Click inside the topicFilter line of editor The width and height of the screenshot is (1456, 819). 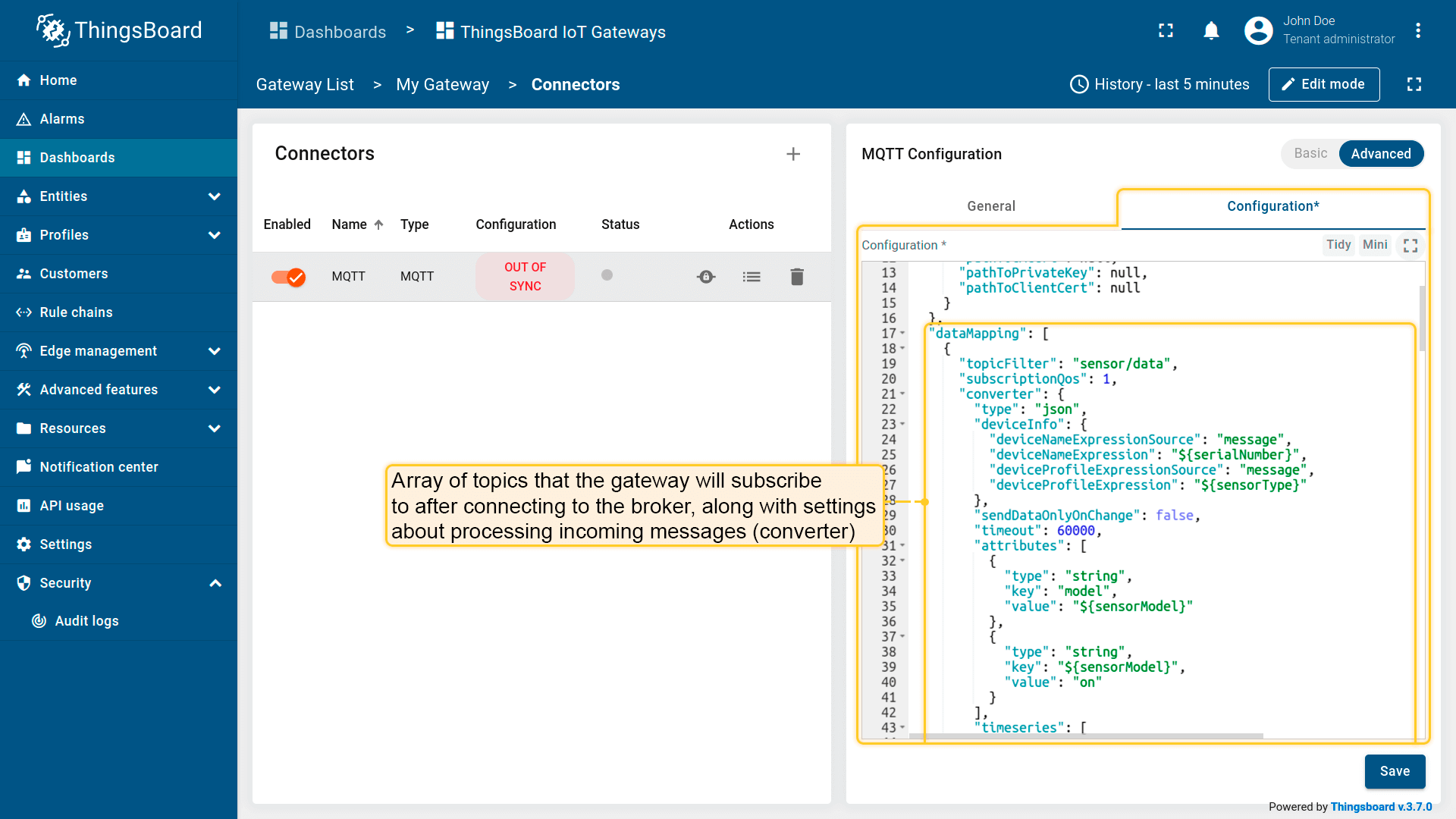click(1068, 364)
